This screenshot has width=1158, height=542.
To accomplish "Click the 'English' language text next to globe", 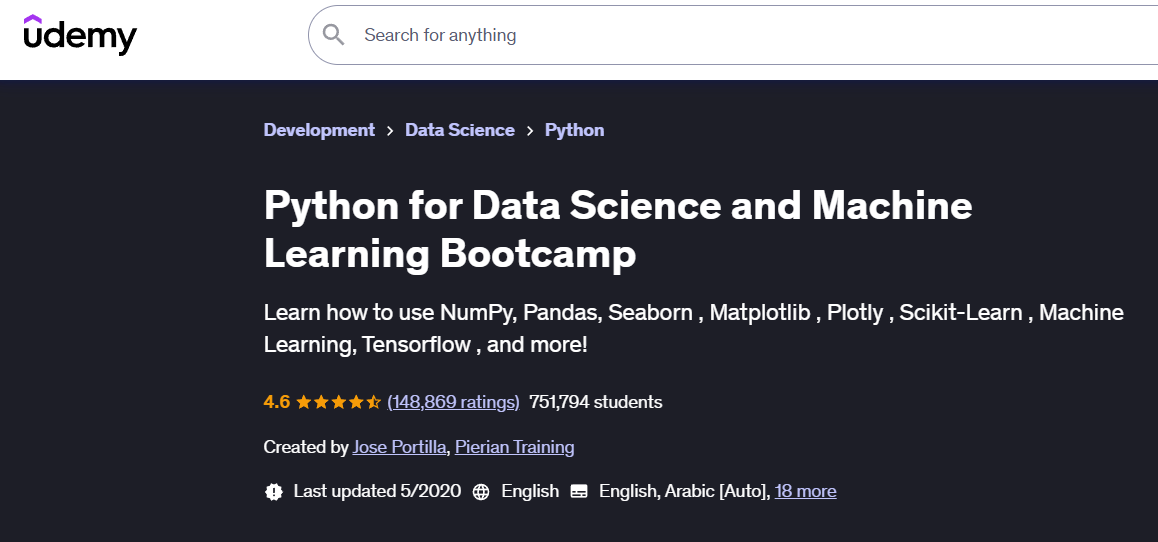I will 530,491.
